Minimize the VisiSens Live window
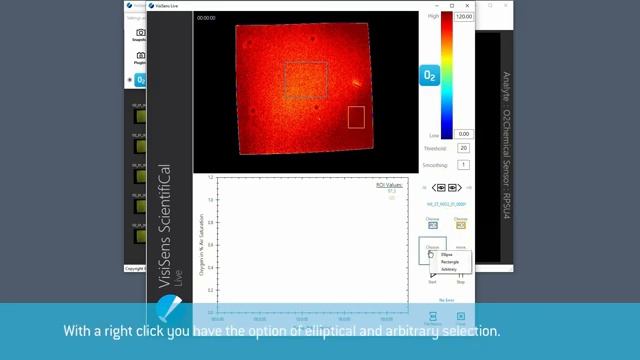The image size is (640, 360). pyautogui.click(x=437, y=6)
